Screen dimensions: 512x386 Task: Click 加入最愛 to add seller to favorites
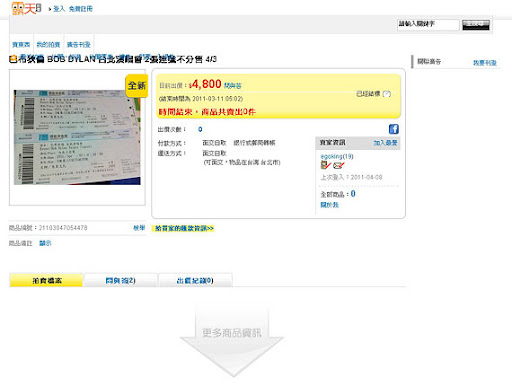click(x=385, y=143)
